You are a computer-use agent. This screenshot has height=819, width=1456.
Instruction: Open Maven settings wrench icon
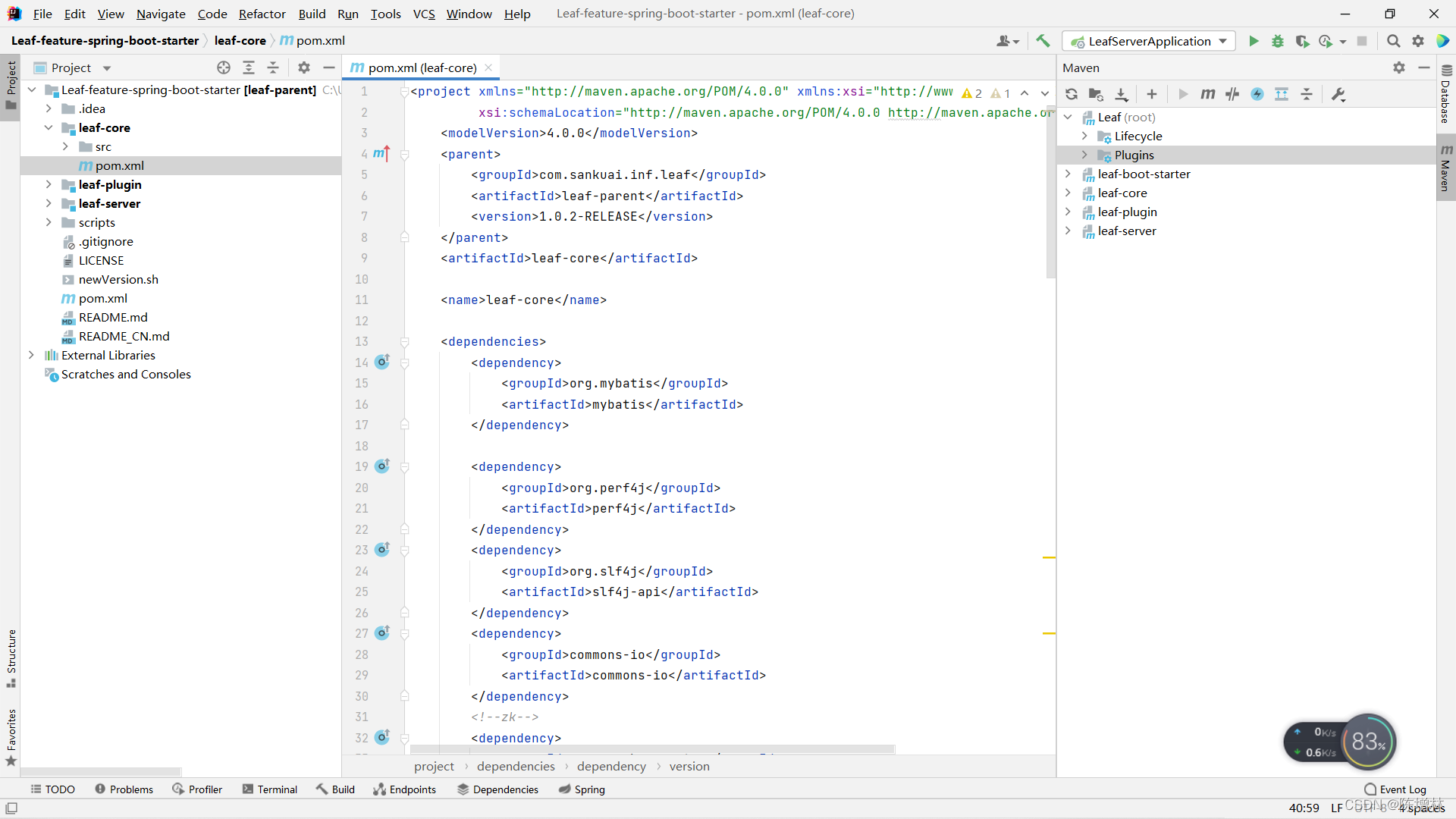click(1338, 94)
